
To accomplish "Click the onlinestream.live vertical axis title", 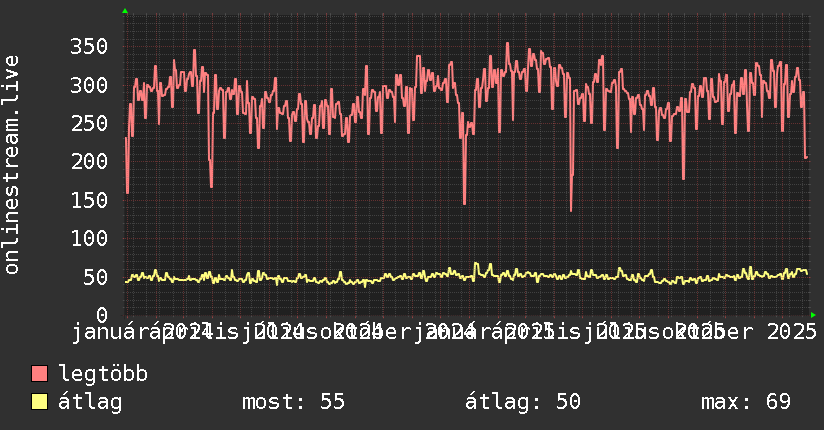I will [x=12, y=165].
